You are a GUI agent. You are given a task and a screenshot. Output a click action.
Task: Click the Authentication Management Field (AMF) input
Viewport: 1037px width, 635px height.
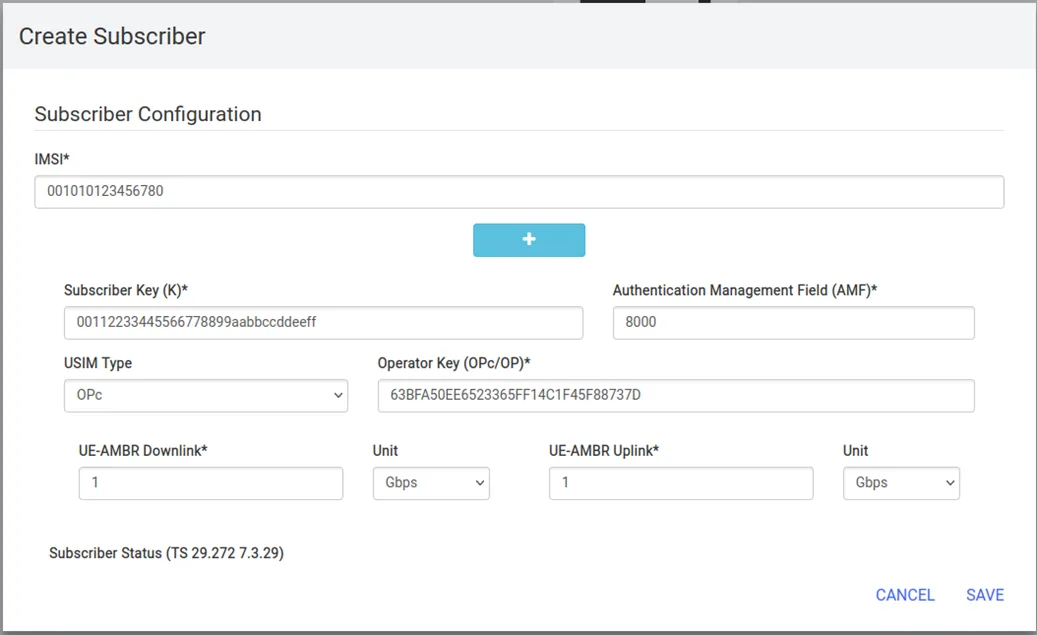point(794,323)
